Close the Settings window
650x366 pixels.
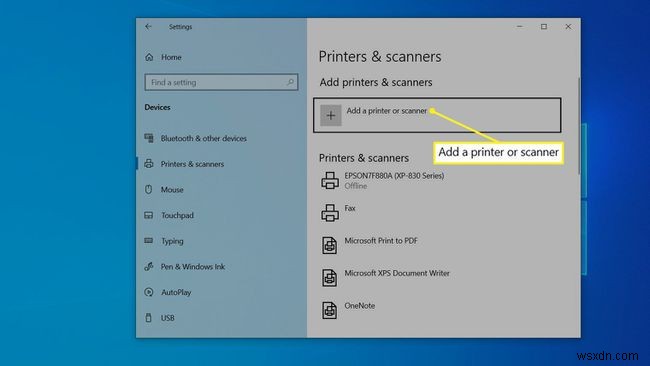pos(568,27)
